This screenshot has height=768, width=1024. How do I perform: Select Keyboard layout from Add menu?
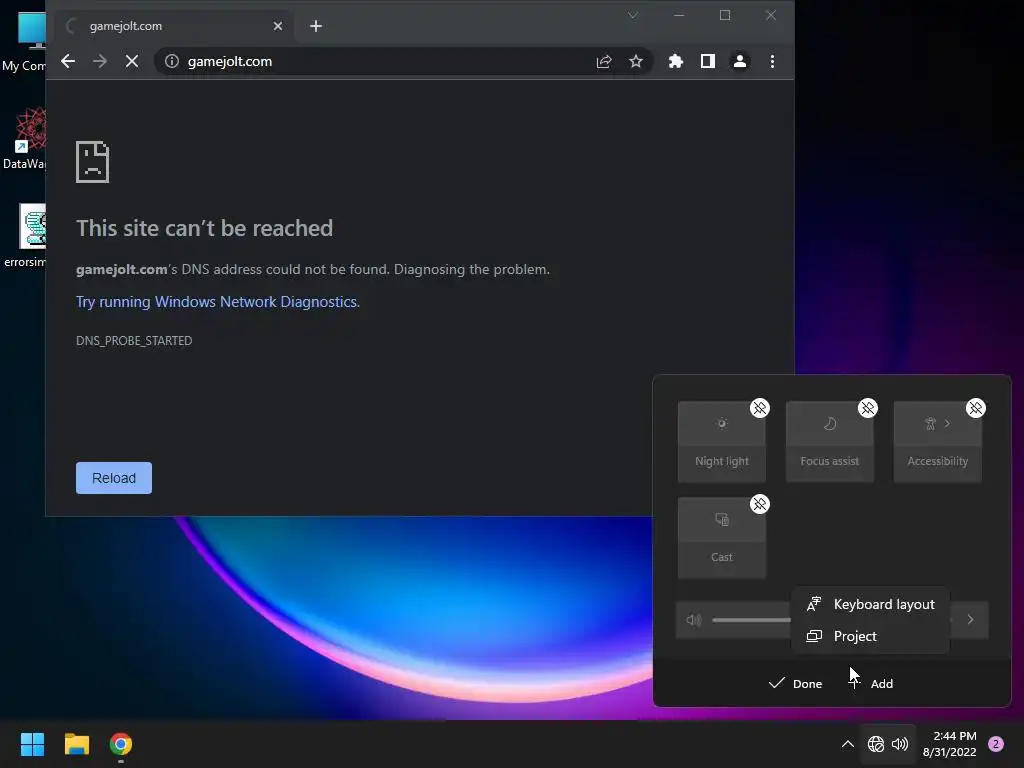pyautogui.click(x=871, y=604)
